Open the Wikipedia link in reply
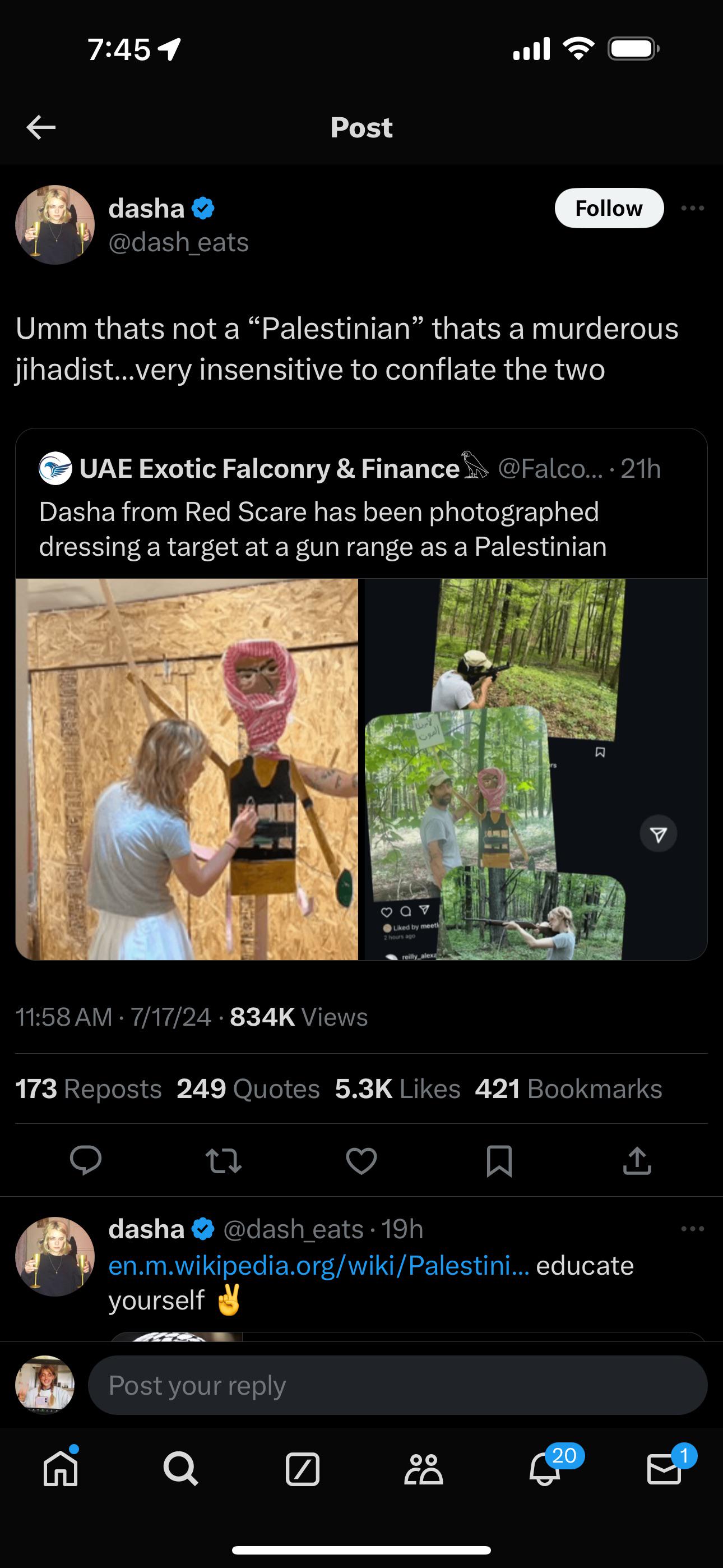Viewport: 723px width, 1568px height. [318, 1266]
